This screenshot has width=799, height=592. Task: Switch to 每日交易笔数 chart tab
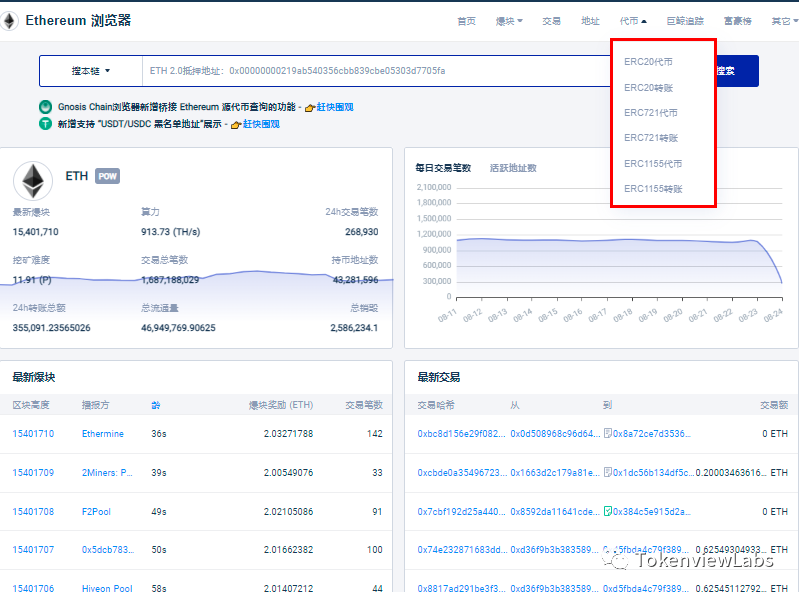[443, 168]
